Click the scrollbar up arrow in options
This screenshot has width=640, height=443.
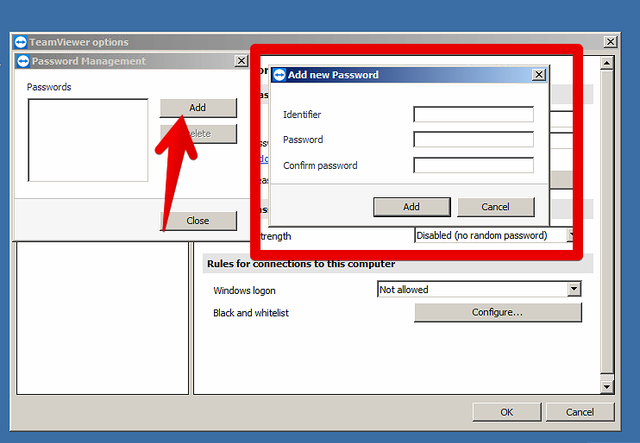pyautogui.click(x=607, y=63)
